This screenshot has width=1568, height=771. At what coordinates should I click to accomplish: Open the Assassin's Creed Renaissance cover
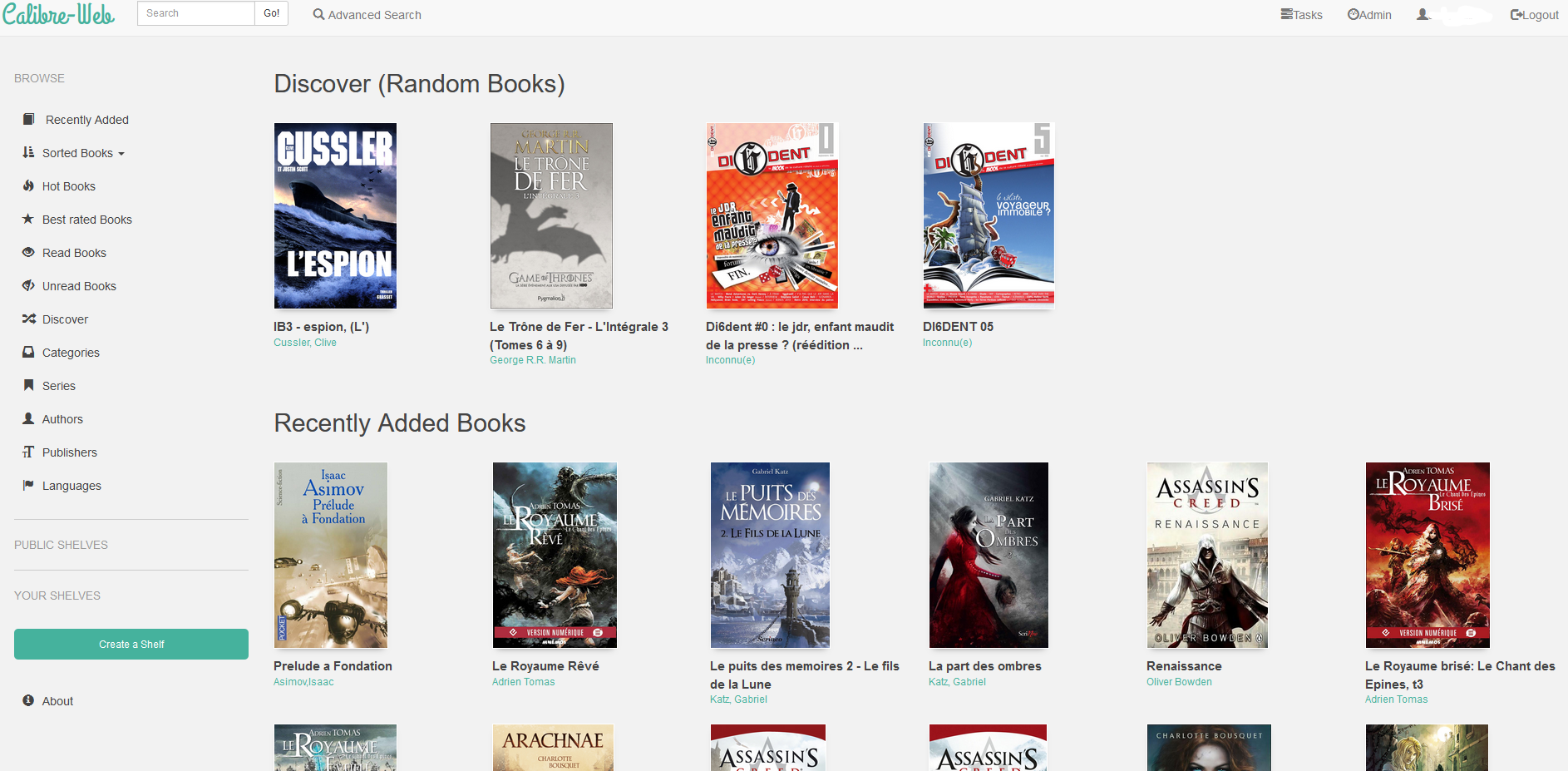(x=1207, y=556)
